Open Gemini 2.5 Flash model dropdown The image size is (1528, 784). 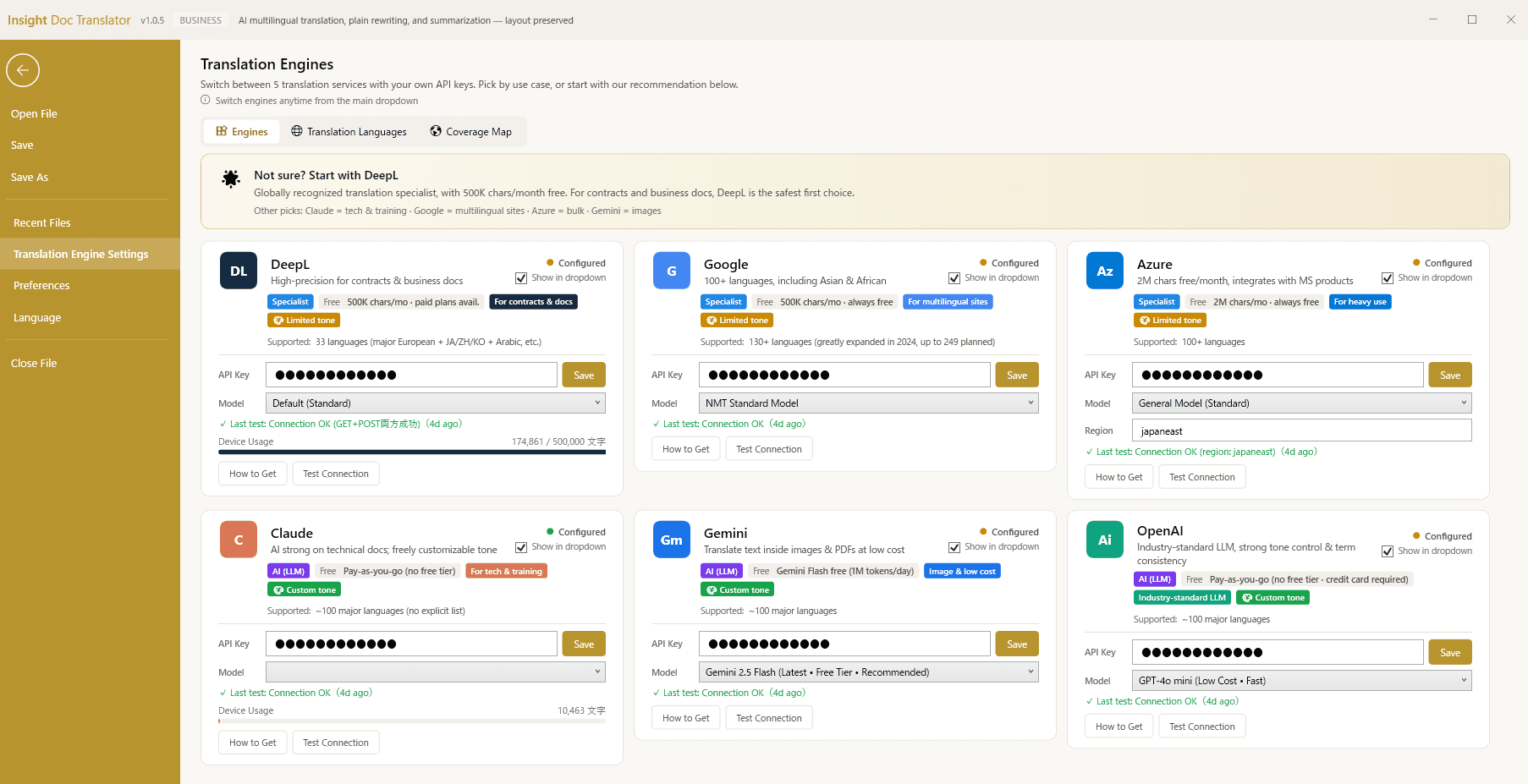[869, 672]
